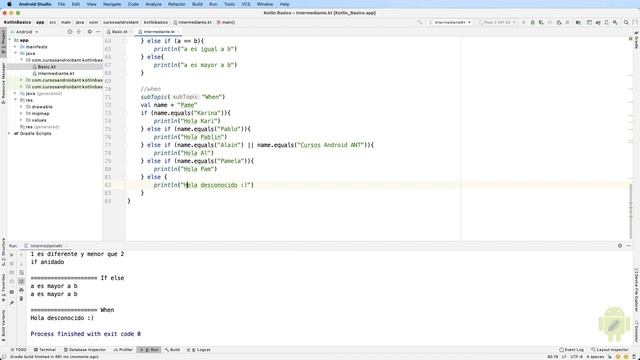Open the Refactor menu

pyautogui.click(x=177, y=4)
